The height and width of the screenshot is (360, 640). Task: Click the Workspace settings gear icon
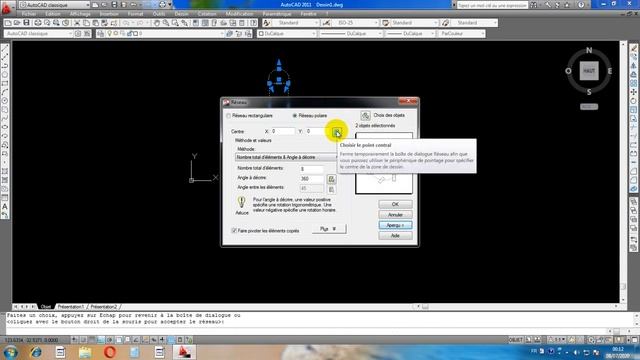click(78, 34)
